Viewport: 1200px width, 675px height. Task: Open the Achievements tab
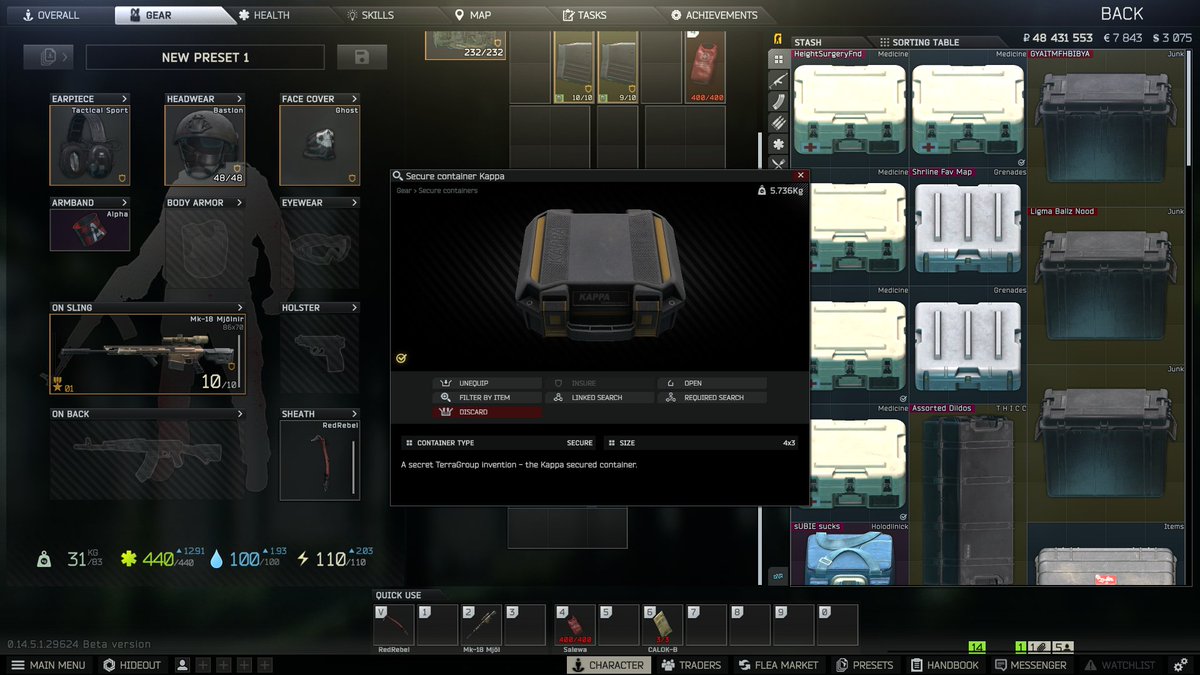[715, 15]
